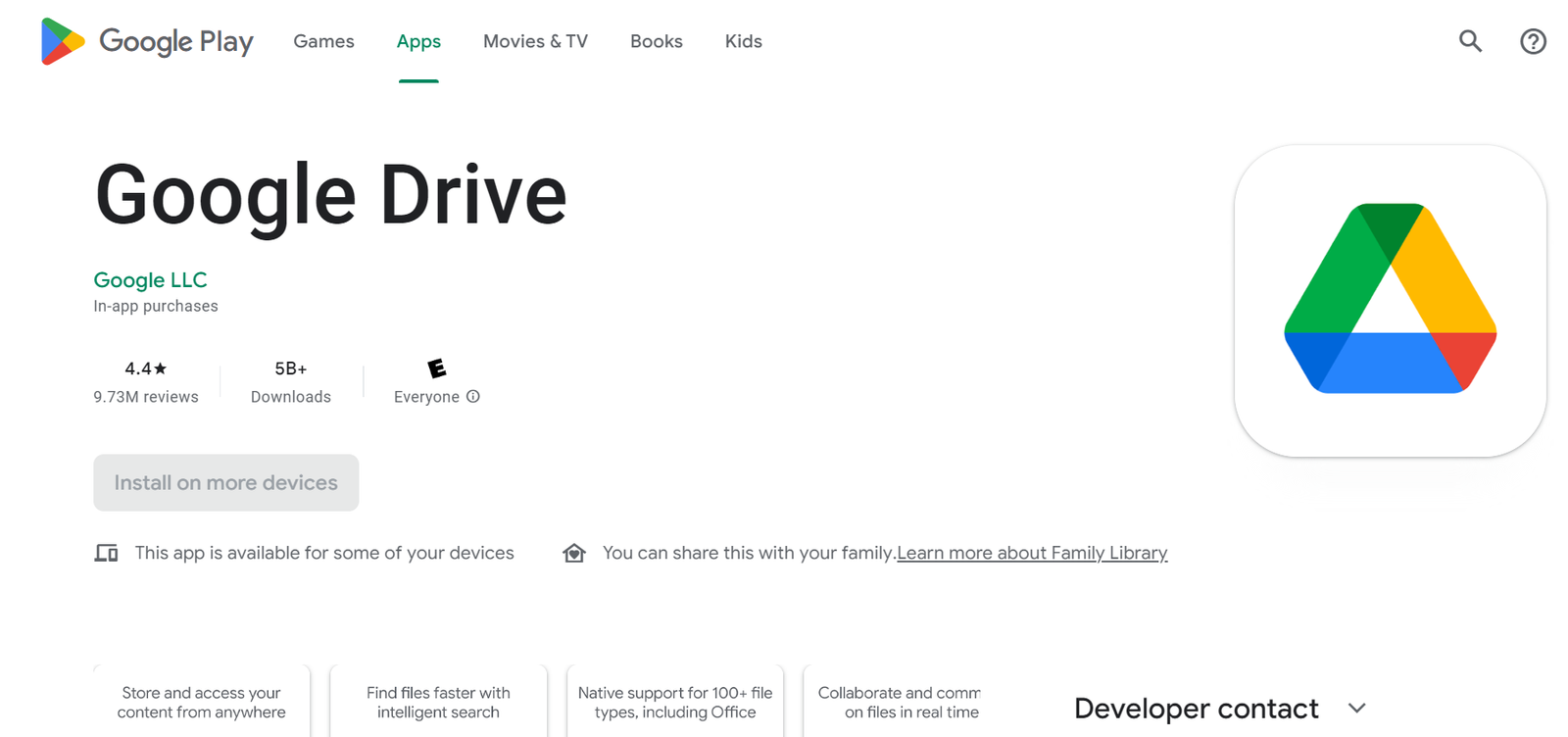
Task: Click the Google Drive title heading
Action: point(331,196)
